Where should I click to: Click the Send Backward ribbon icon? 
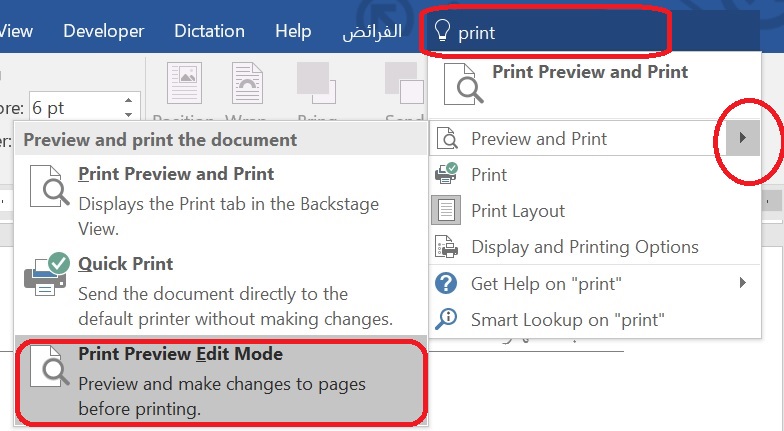point(404,83)
